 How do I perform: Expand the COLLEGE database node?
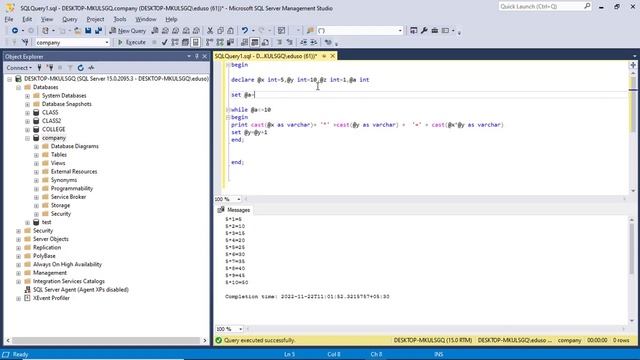[x=27, y=130]
